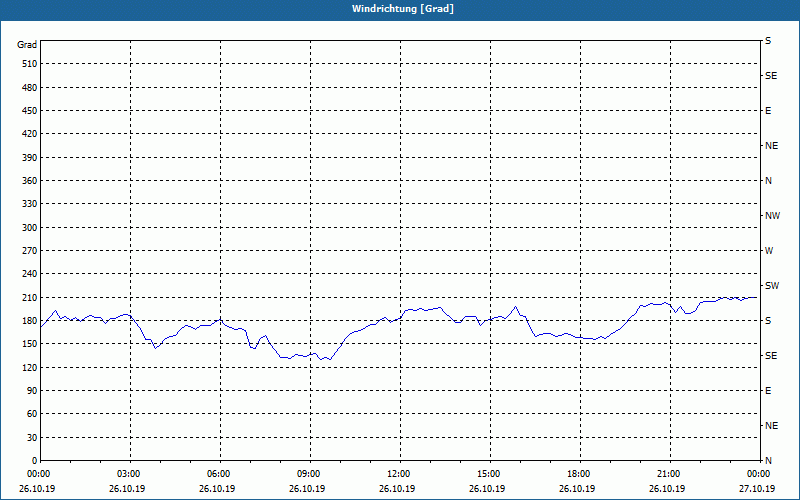The image size is (800, 500).
Task: Click the 150 y-axis value
Action: tap(30, 344)
